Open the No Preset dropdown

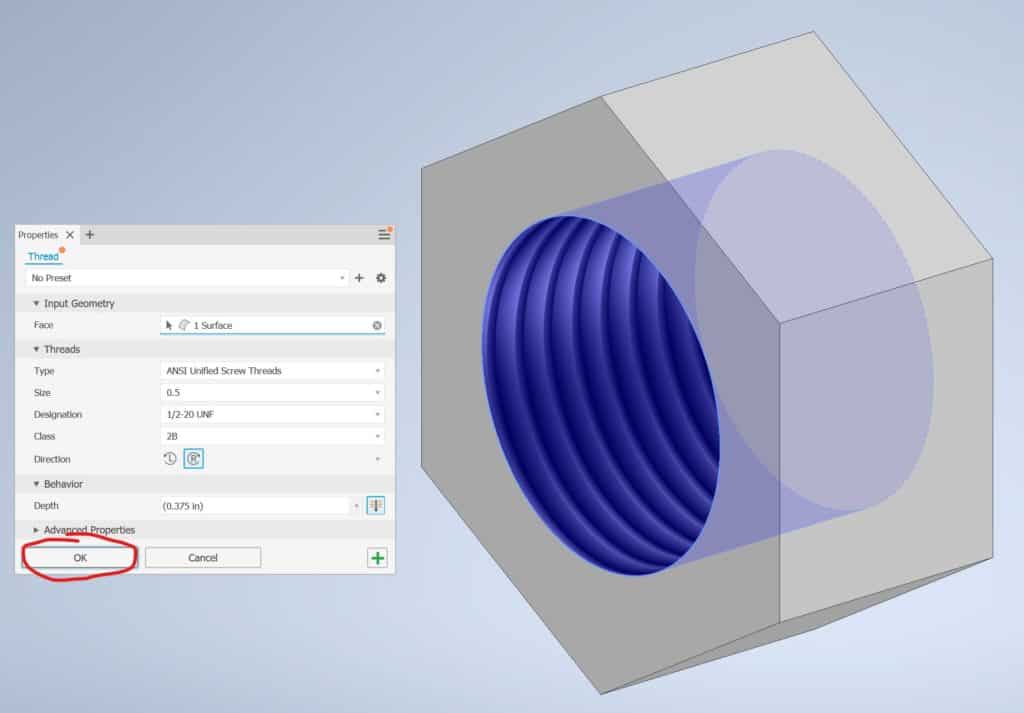pyautogui.click(x=187, y=277)
